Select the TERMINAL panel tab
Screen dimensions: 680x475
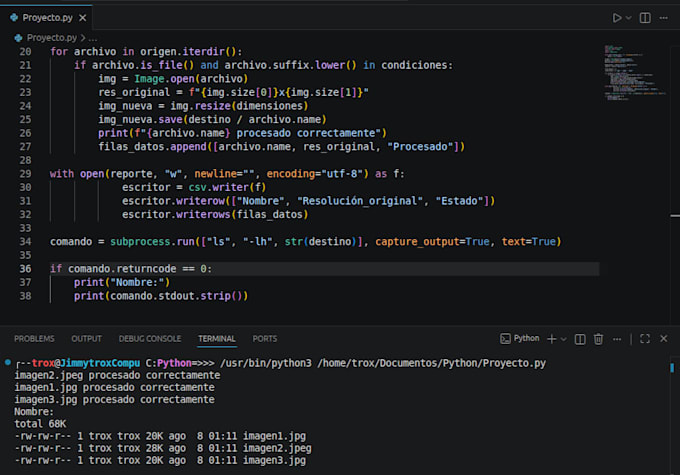point(217,339)
